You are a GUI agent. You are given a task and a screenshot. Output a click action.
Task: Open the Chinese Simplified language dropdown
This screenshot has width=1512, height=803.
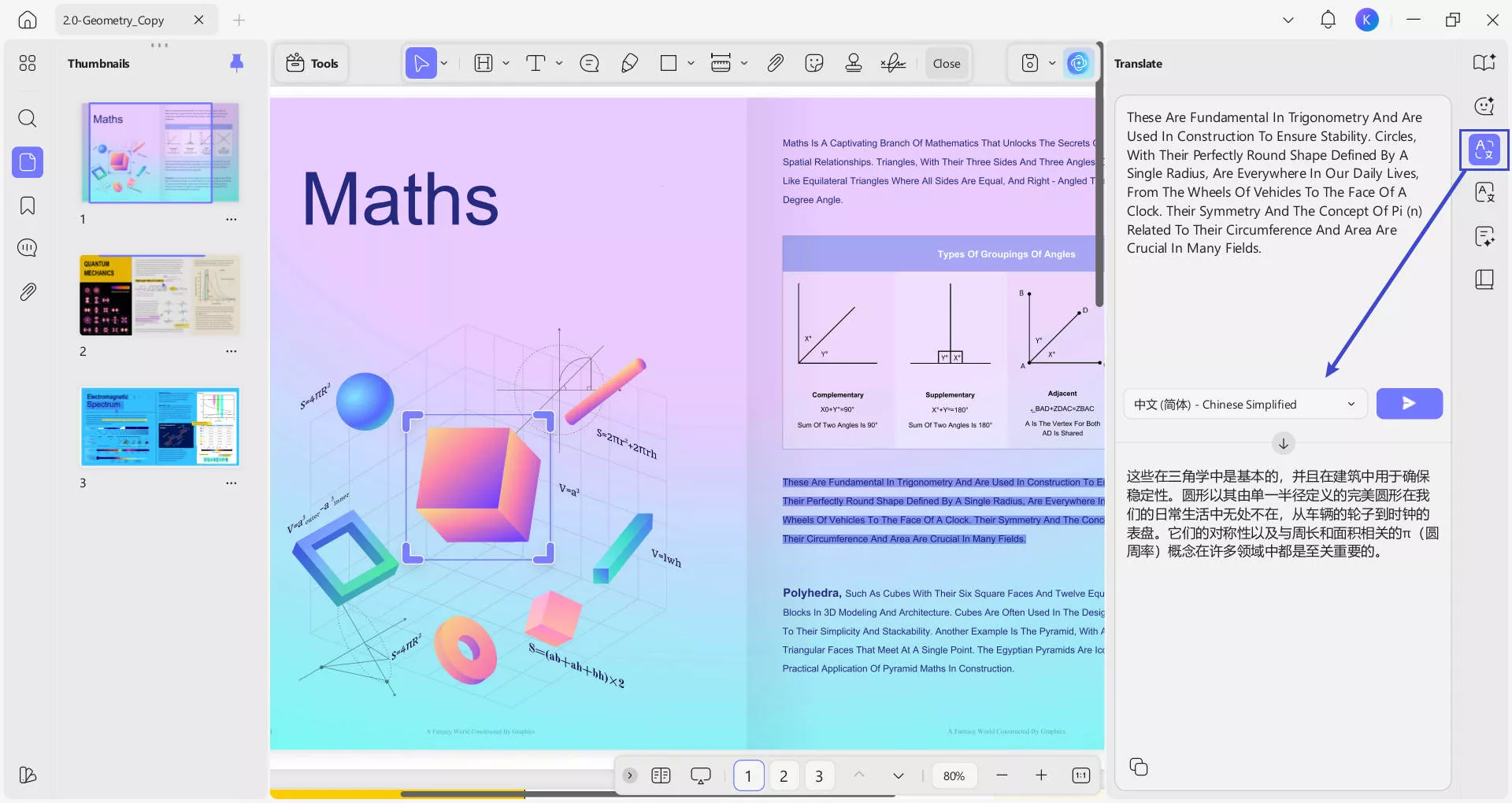[1243, 405]
